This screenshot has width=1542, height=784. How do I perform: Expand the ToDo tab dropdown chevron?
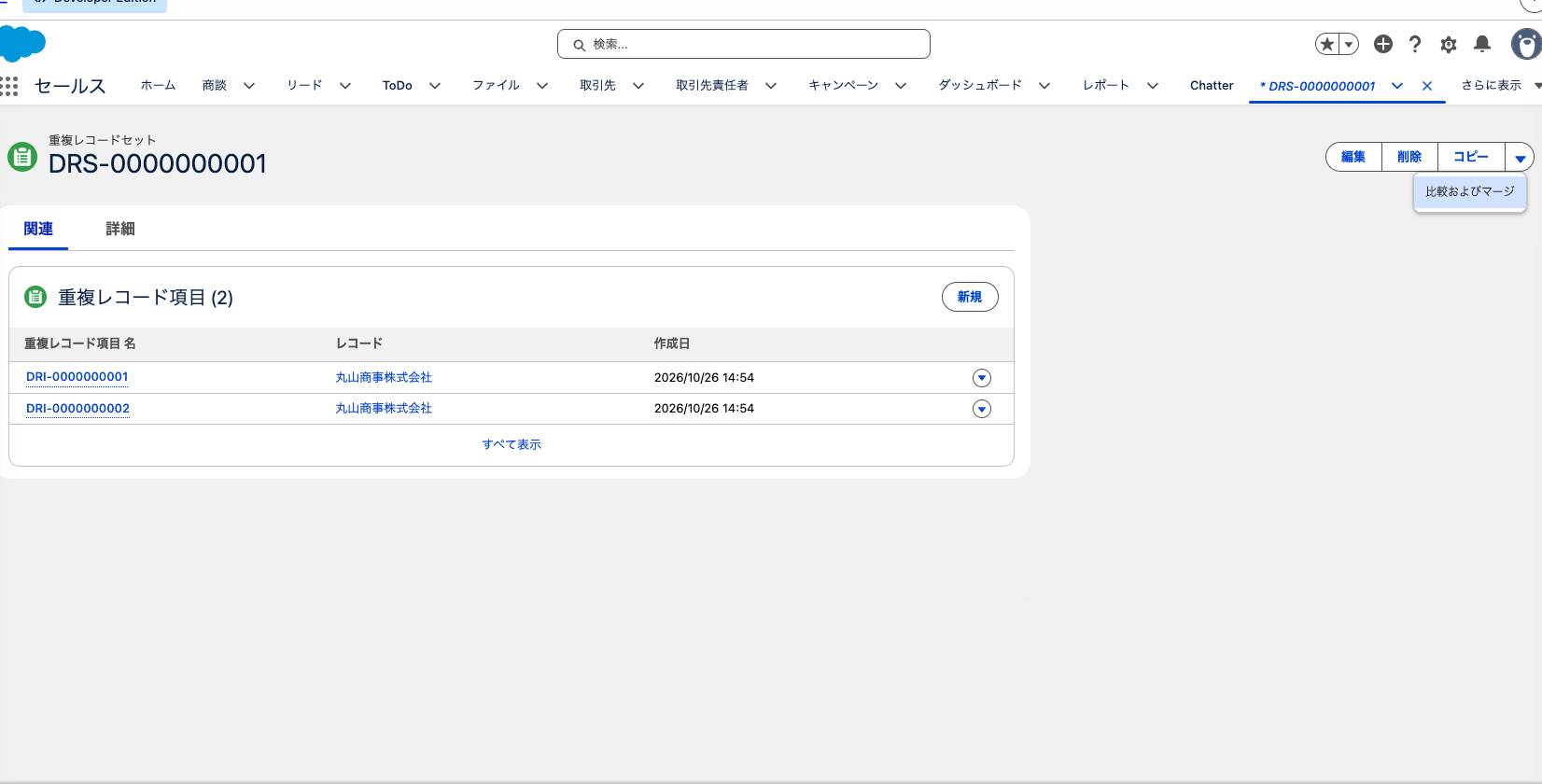tap(435, 86)
